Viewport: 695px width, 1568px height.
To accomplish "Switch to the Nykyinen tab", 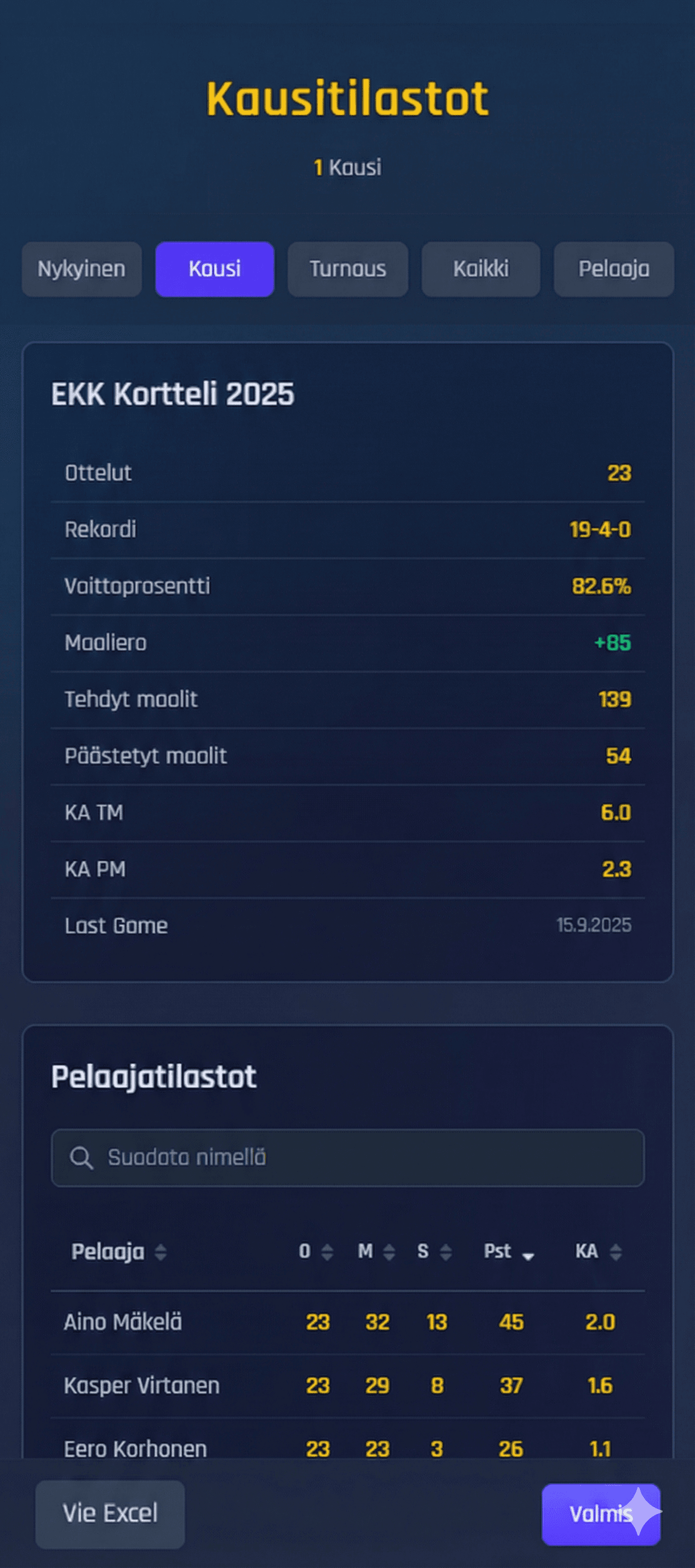I will click(x=81, y=269).
